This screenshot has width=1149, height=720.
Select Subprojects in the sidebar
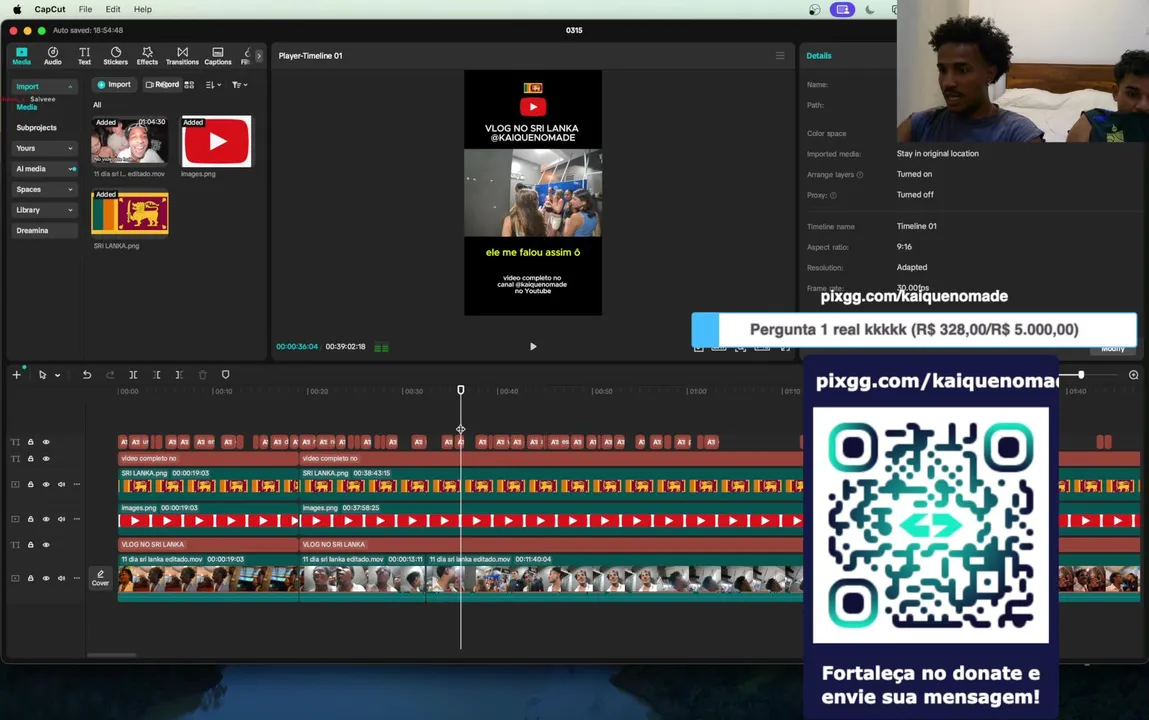pos(37,127)
